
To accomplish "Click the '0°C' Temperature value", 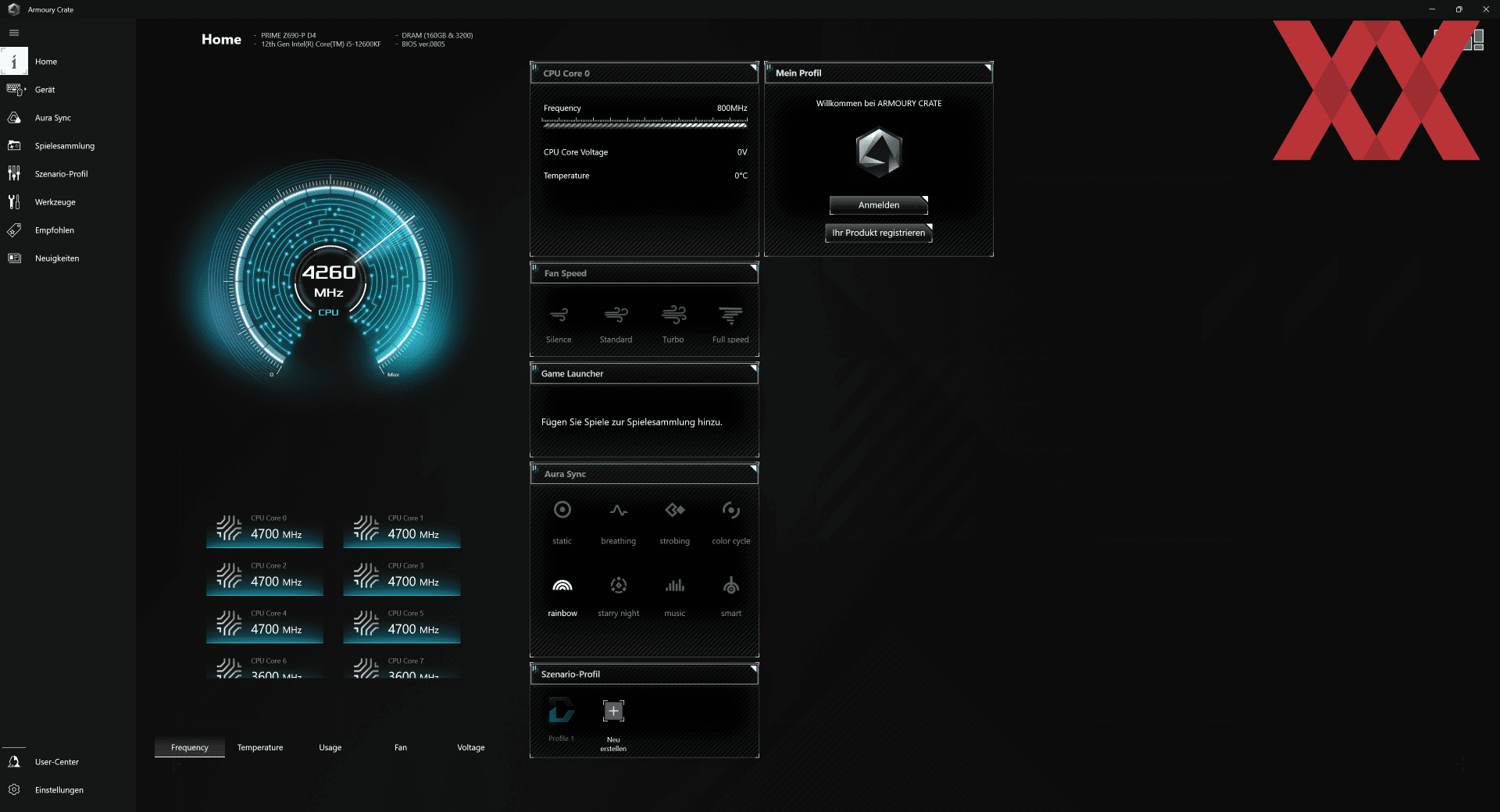I will point(741,176).
